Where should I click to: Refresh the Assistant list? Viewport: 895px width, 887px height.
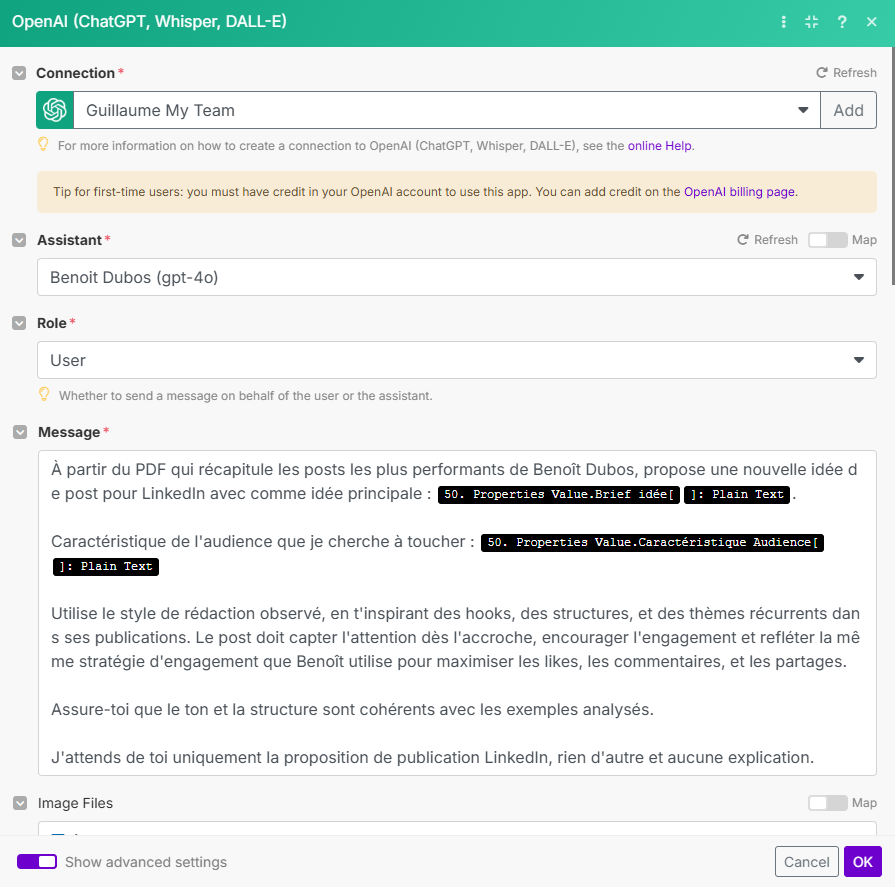pyautogui.click(x=767, y=240)
